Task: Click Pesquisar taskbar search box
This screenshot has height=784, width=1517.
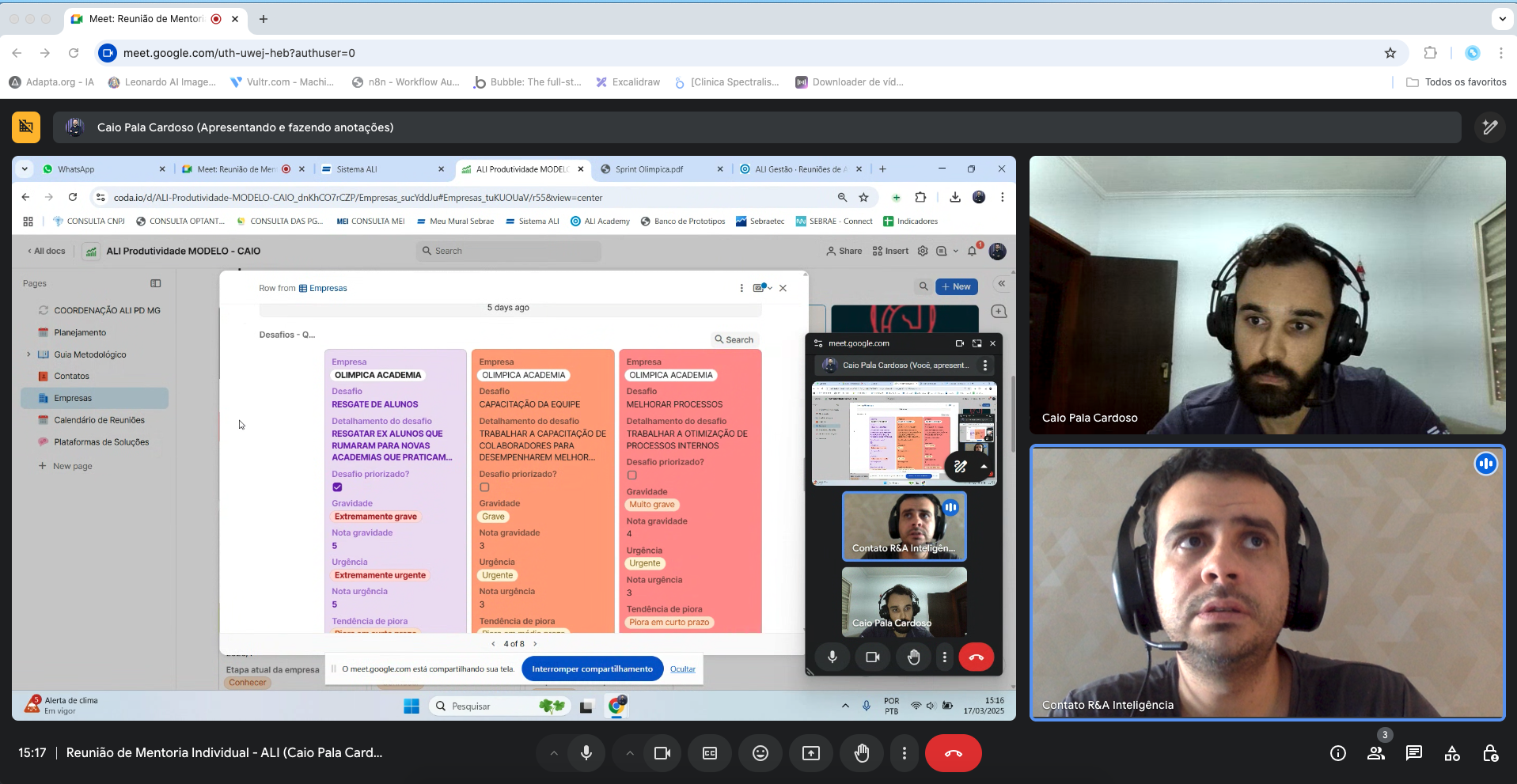Action: coord(499,706)
